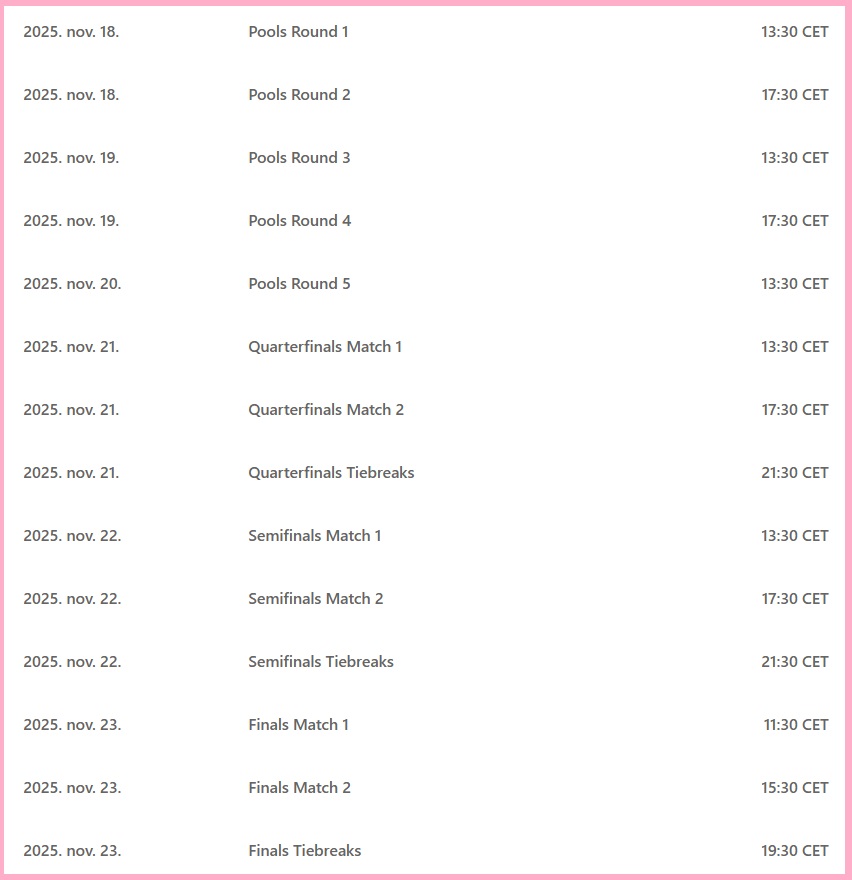This screenshot has height=880, width=852.
Task: Click the 19:30 CET Finals Tiebreaks time
Action: 794,851
